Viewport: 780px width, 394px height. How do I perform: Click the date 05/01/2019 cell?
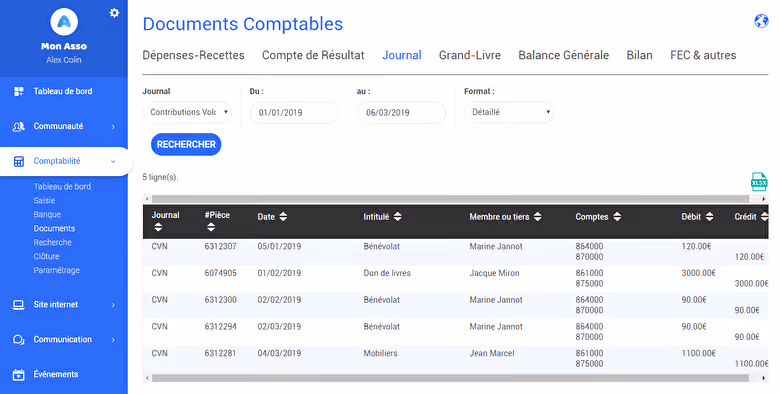[x=279, y=246]
